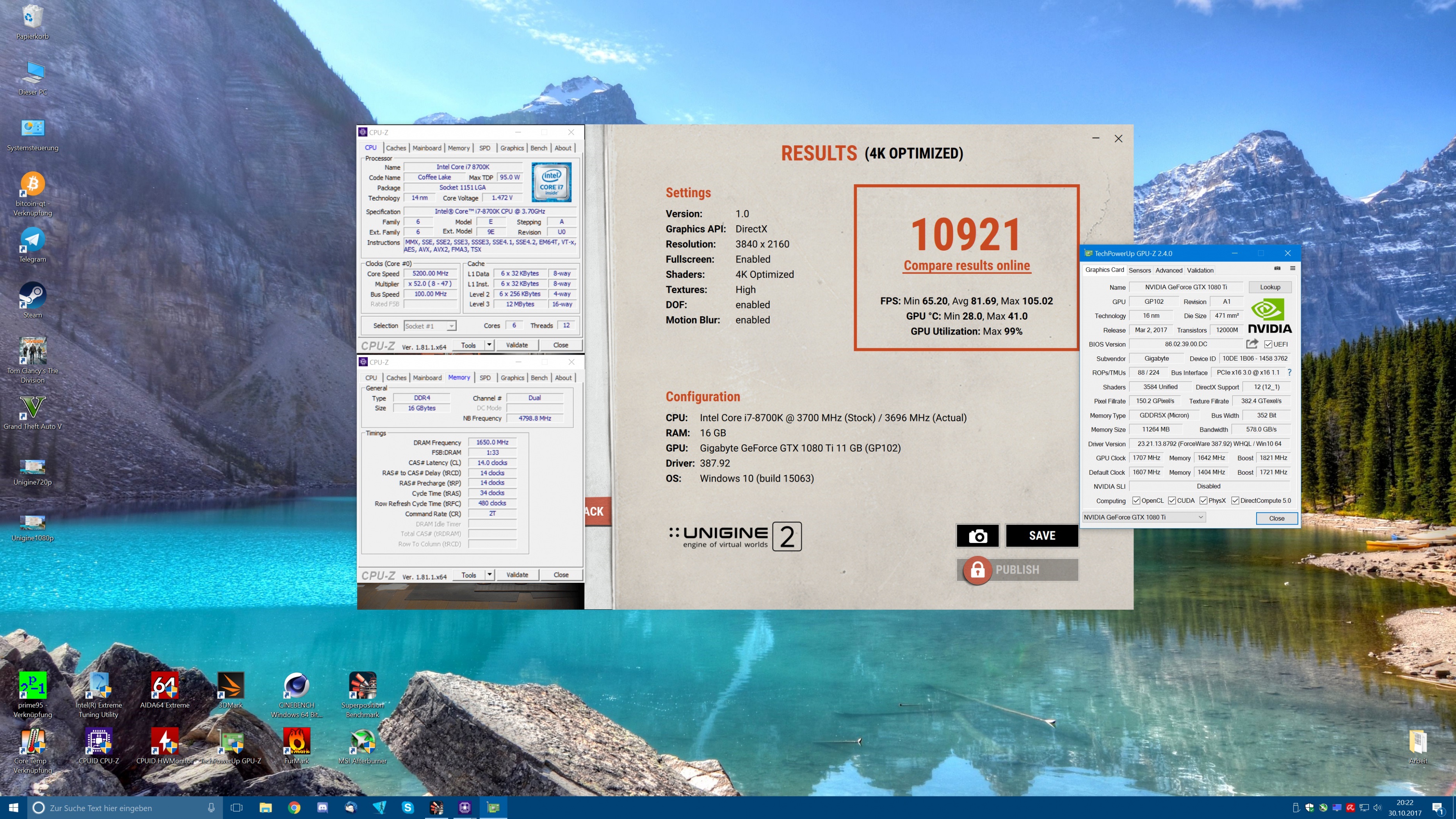
Task: Click the Compare results online link
Action: click(967, 266)
